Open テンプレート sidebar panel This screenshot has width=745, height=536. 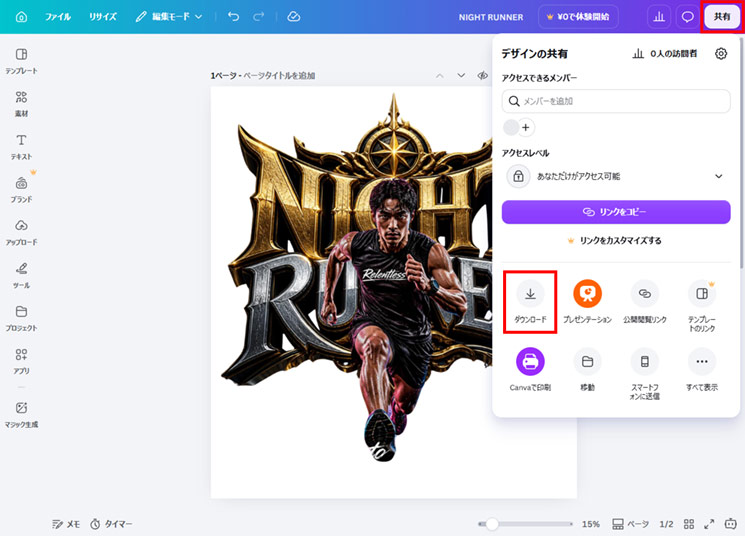coord(21,61)
